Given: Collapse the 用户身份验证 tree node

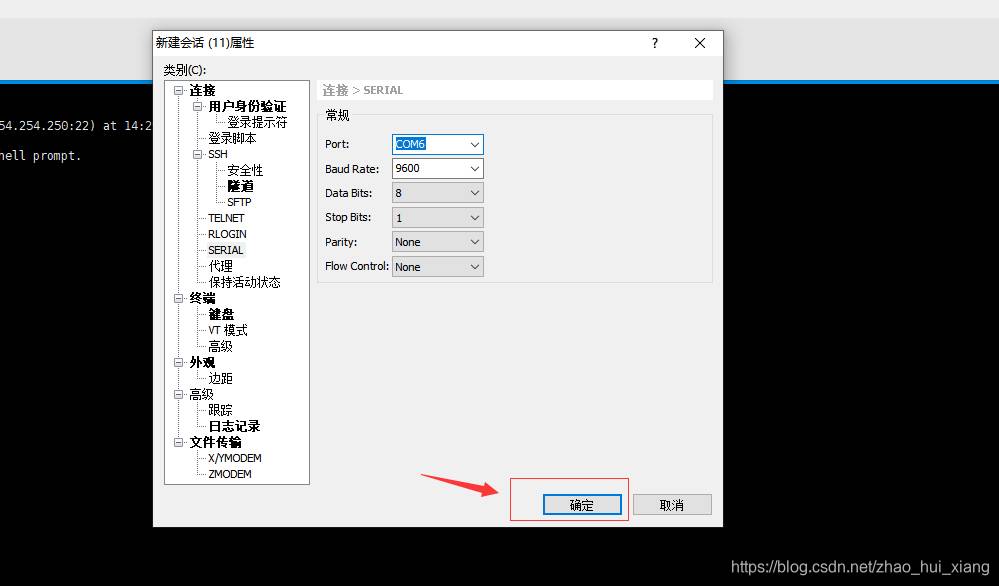Looking at the screenshot, I should click(198, 106).
